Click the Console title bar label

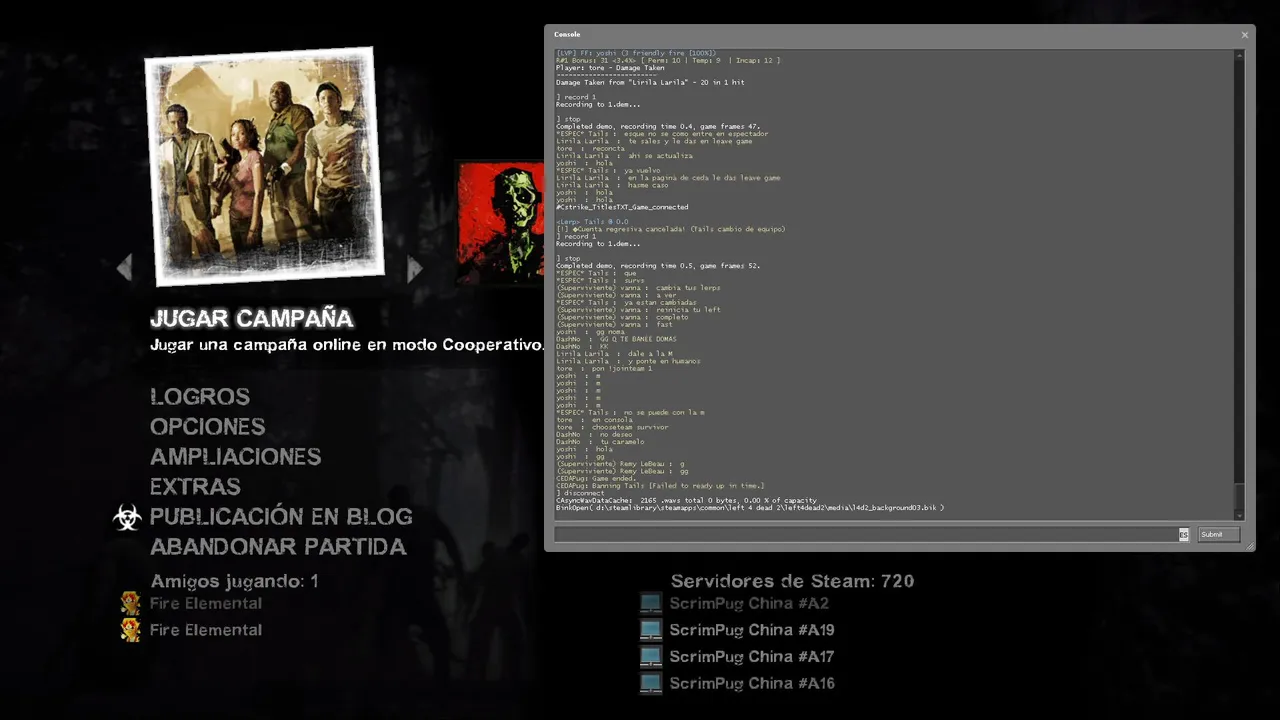point(567,35)
